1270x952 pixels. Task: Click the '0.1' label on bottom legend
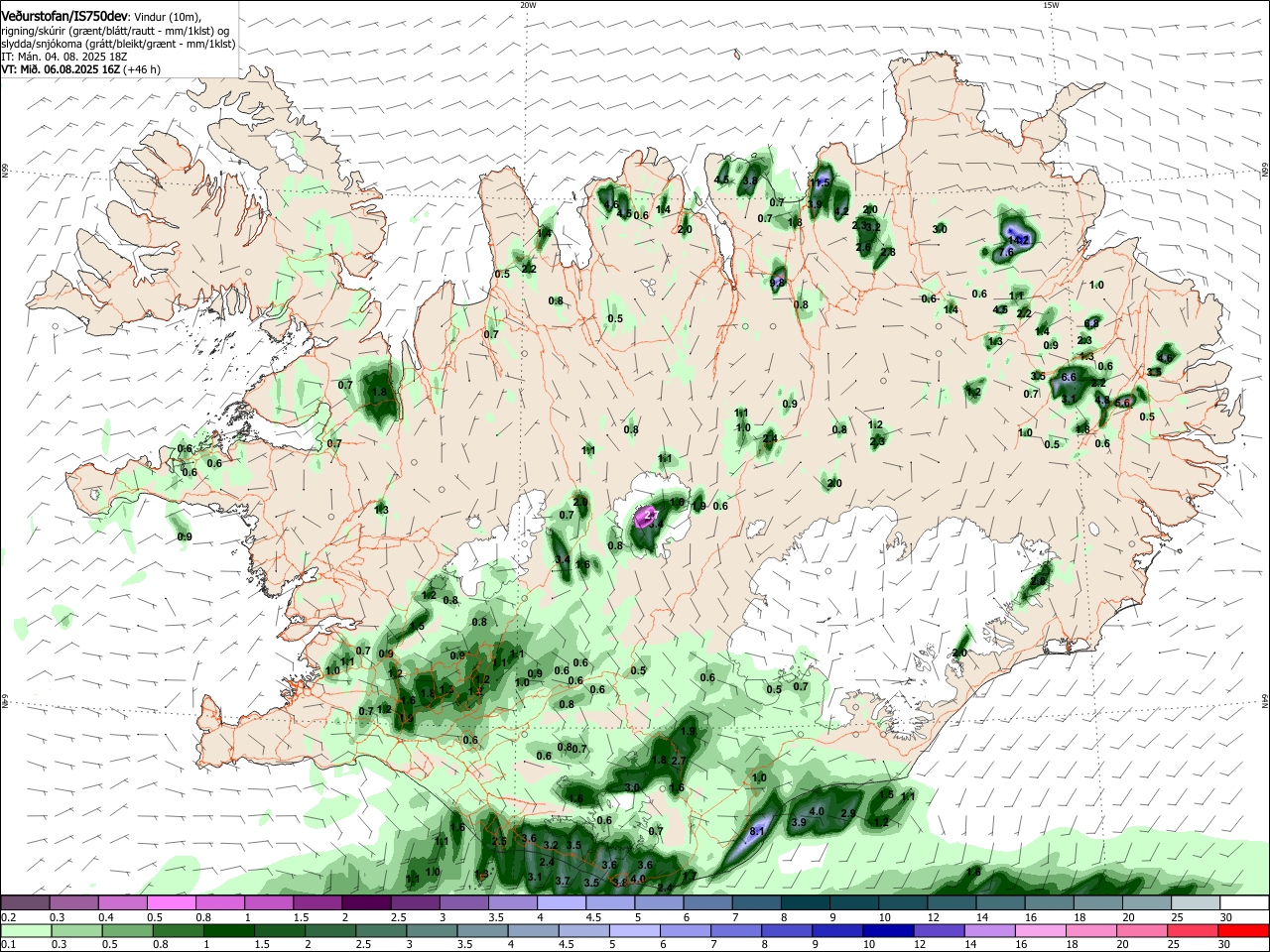click(7, 945)
